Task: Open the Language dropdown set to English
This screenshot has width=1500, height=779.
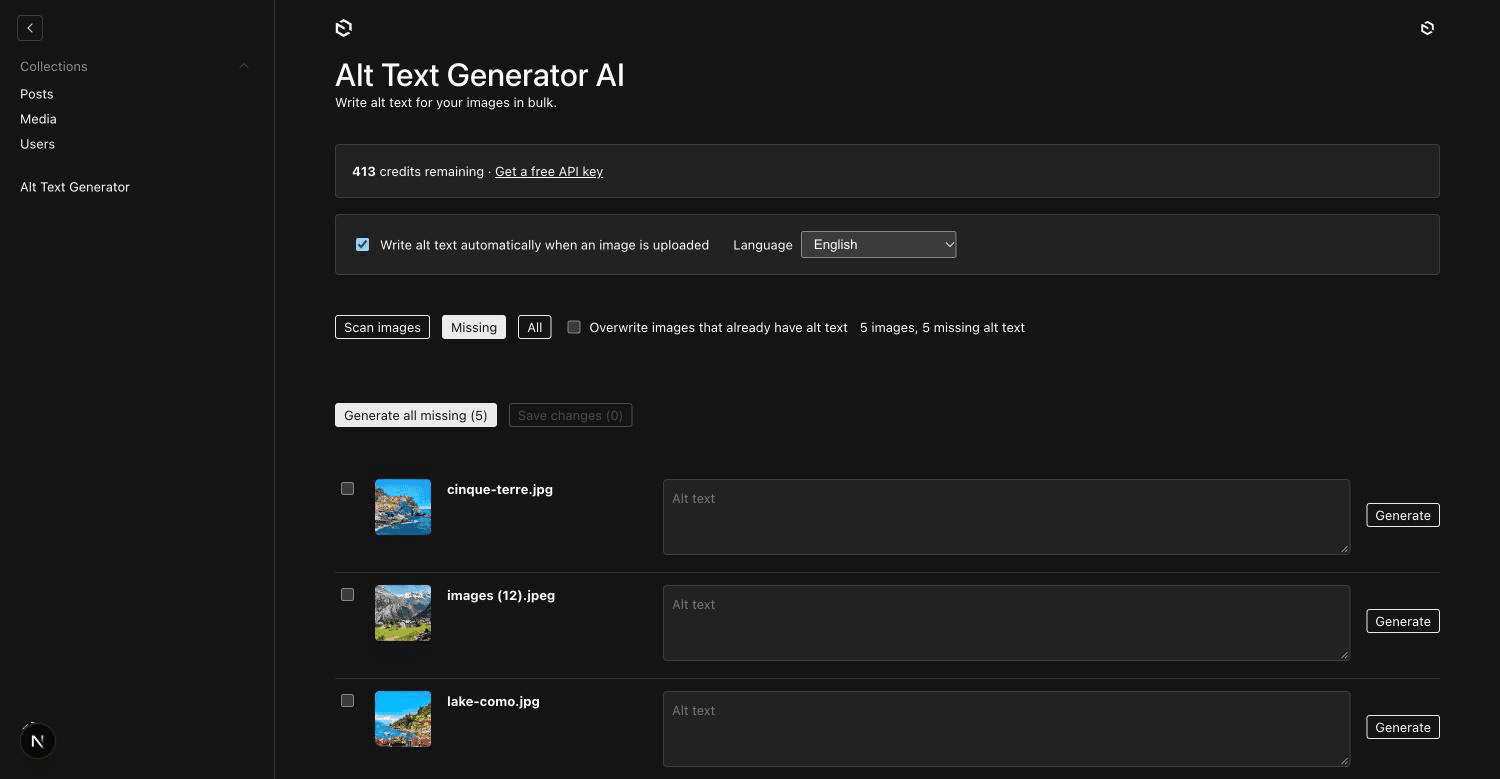Action: pyautogui.click(x=878, y=244)
